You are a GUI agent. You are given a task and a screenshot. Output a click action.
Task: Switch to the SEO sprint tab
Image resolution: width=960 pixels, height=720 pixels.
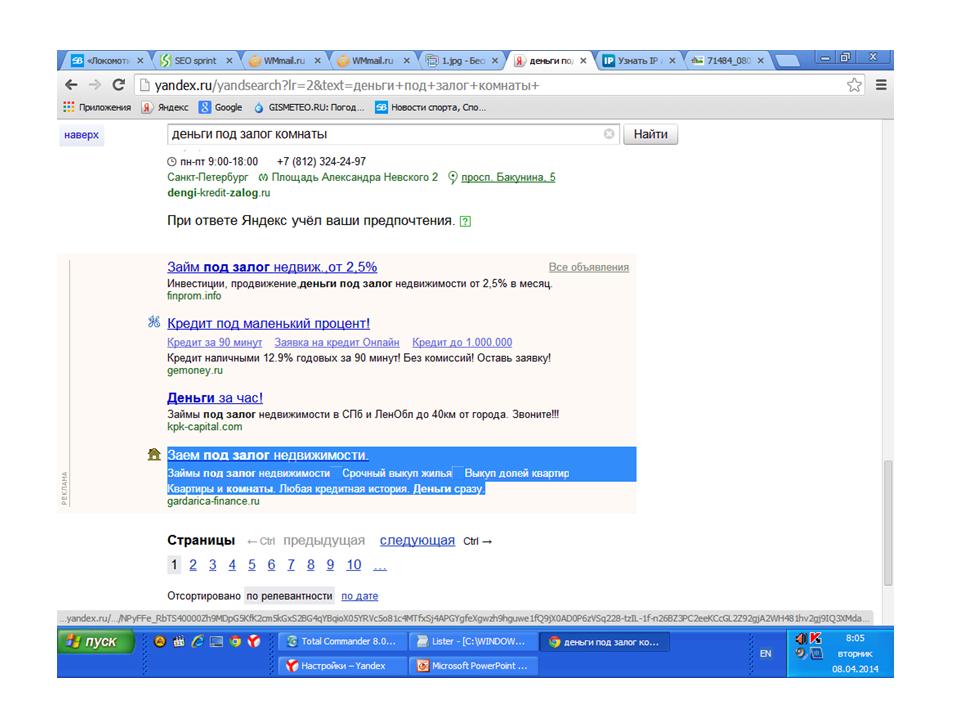pyautogui.click(x=196, y=61)
